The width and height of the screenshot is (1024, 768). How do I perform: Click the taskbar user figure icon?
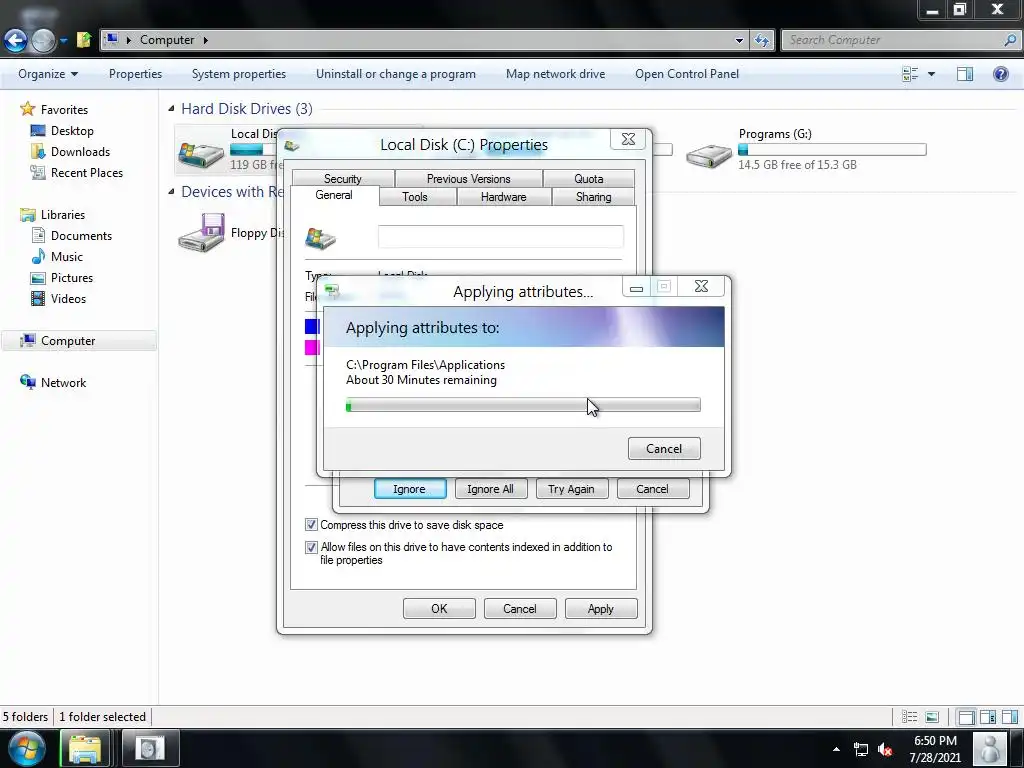click(x=990, y=749)
